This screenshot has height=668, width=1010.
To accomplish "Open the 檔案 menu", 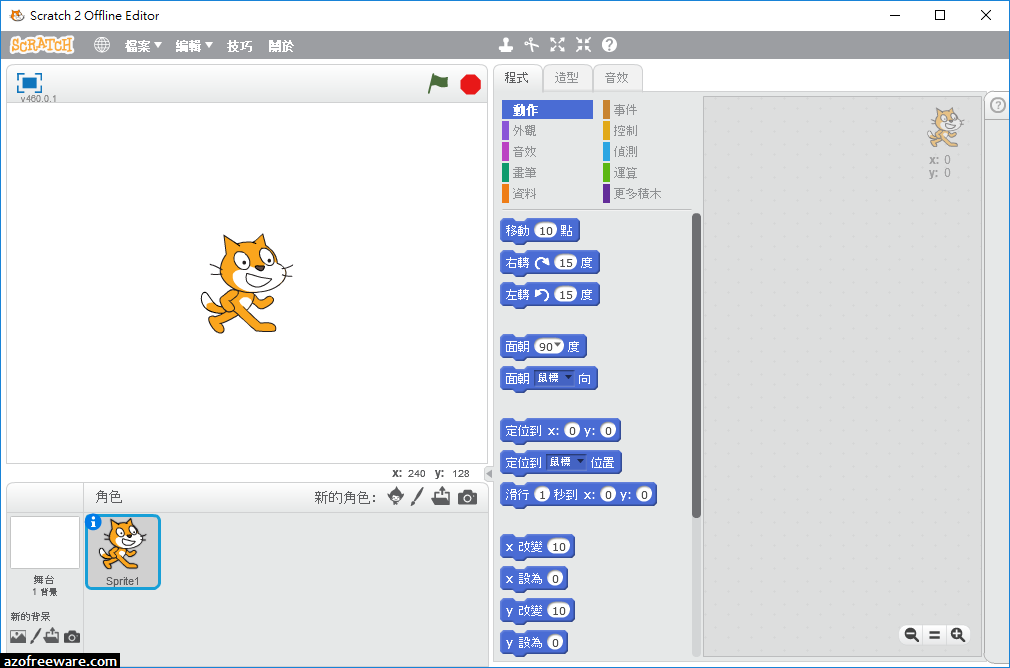I will click(143, 46).
